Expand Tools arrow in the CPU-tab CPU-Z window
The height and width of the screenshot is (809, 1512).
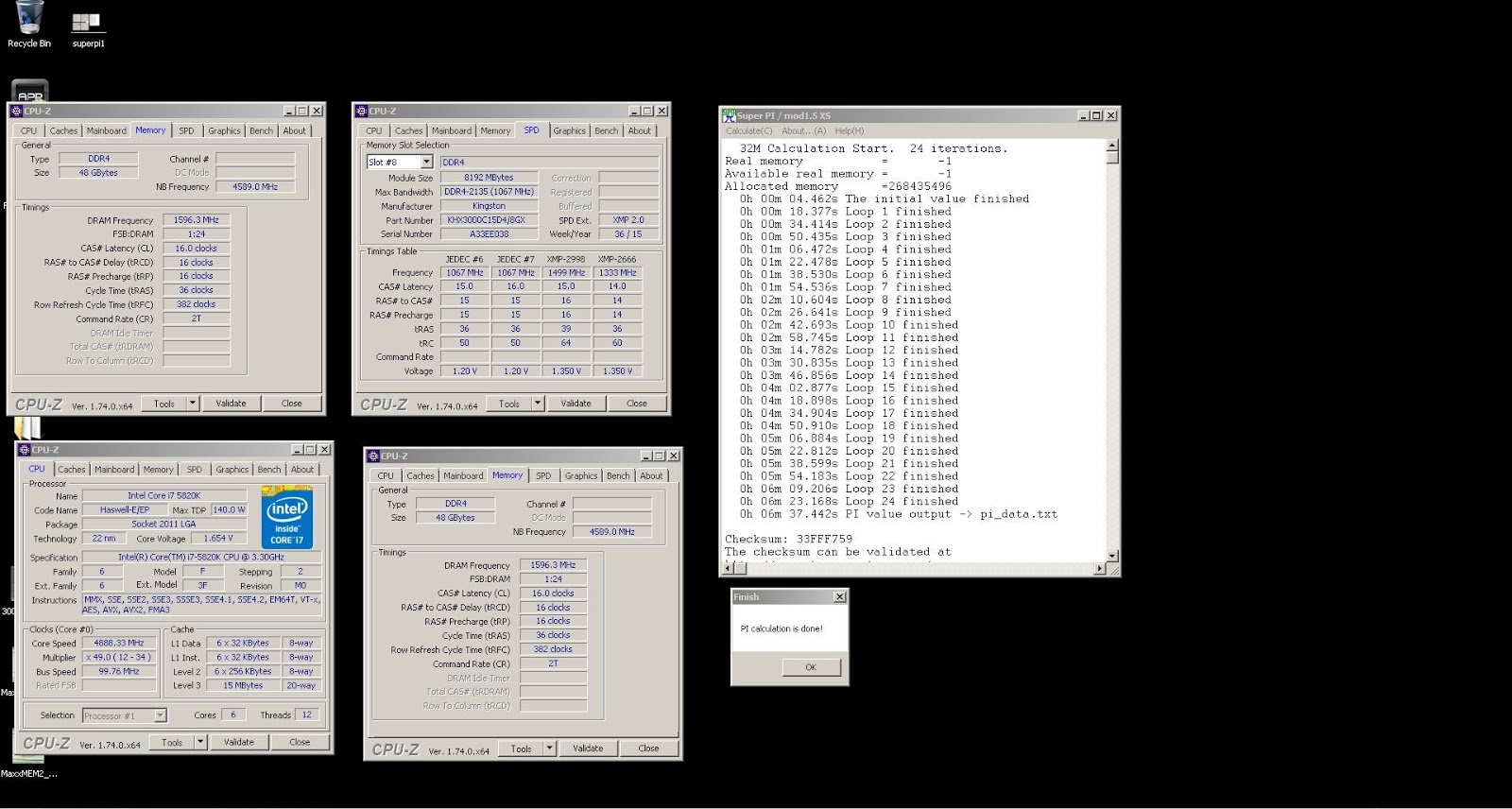200,743
